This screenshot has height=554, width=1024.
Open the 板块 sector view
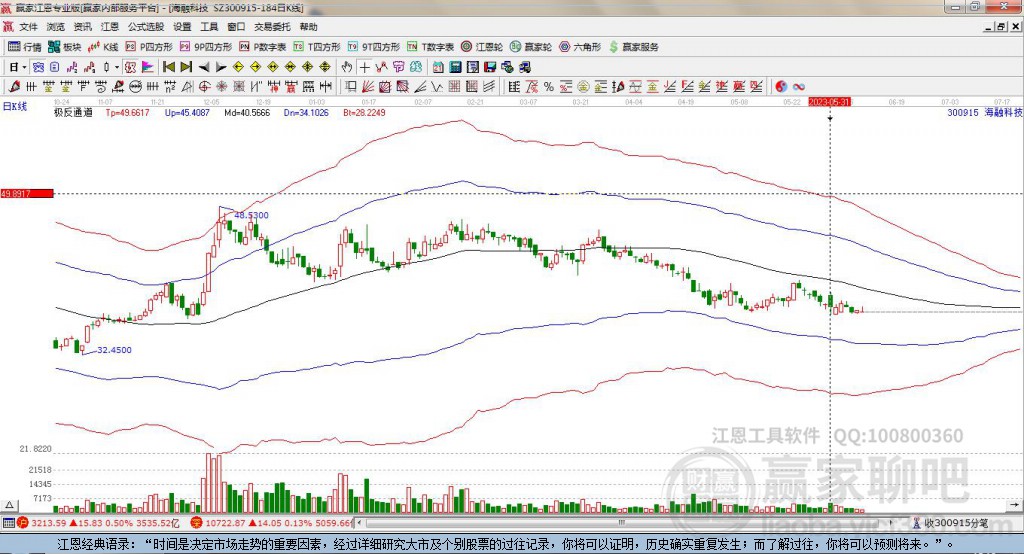point(64,47)
